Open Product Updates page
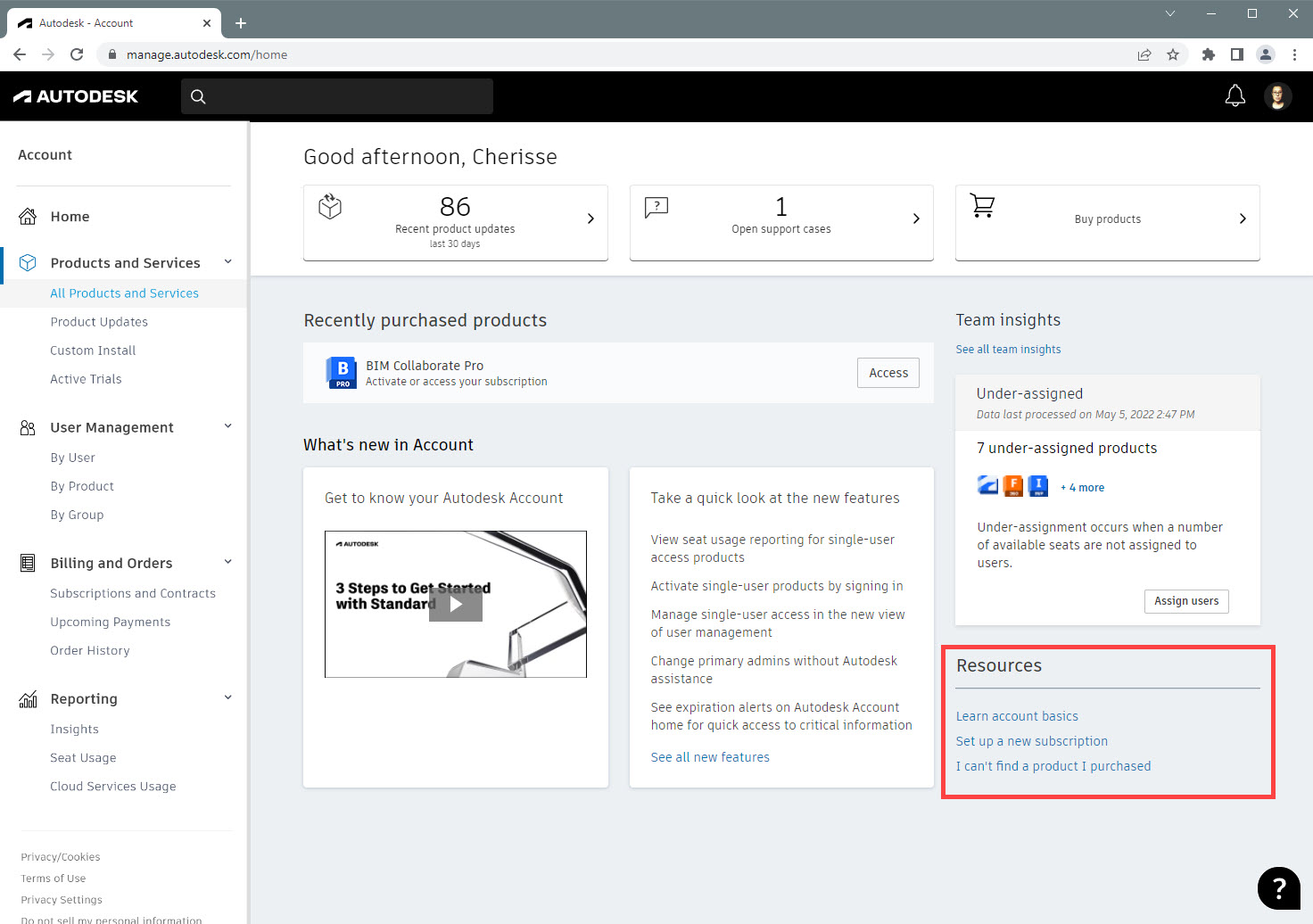 99,322
